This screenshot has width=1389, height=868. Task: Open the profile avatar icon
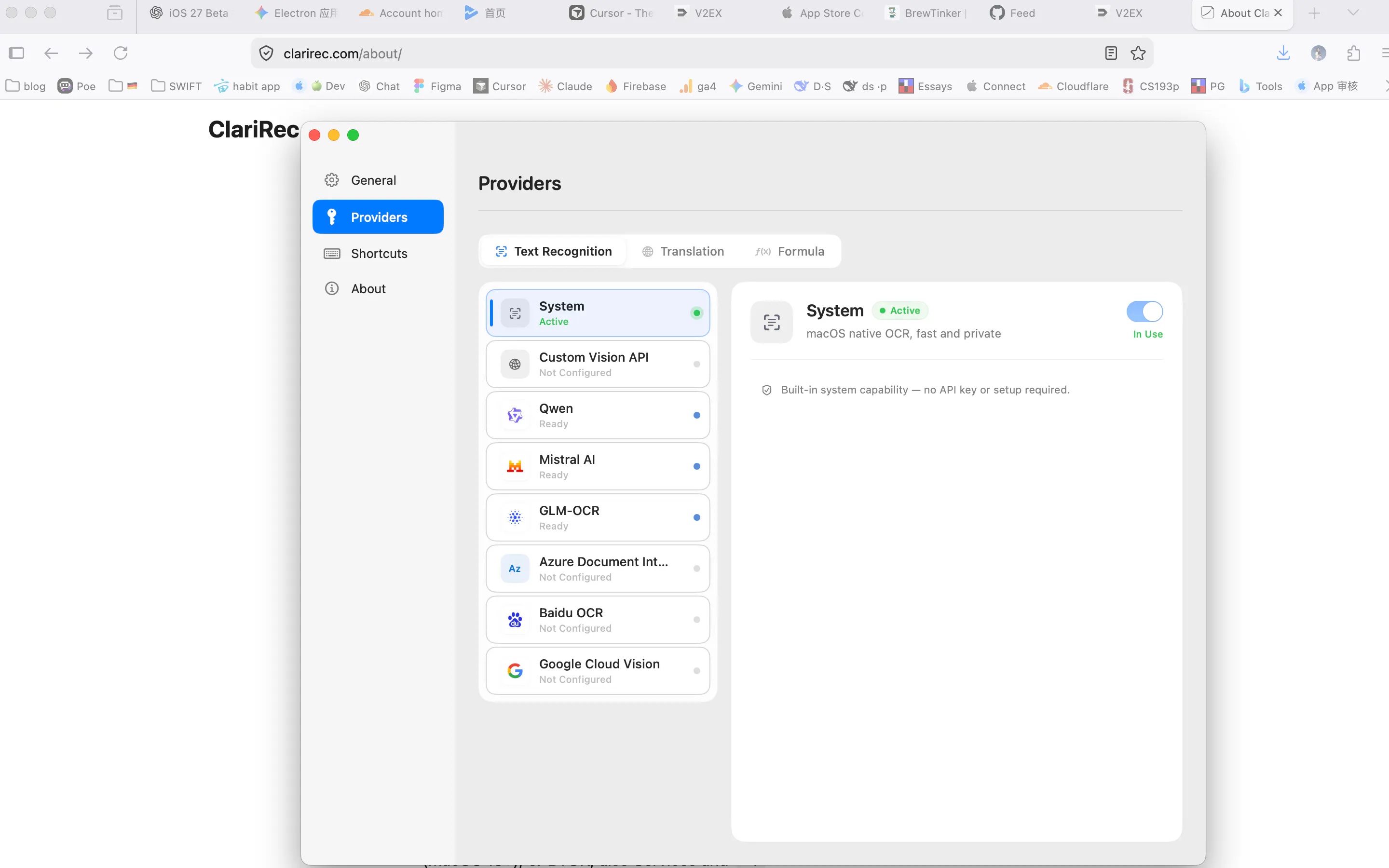[x=1319, y=54]
